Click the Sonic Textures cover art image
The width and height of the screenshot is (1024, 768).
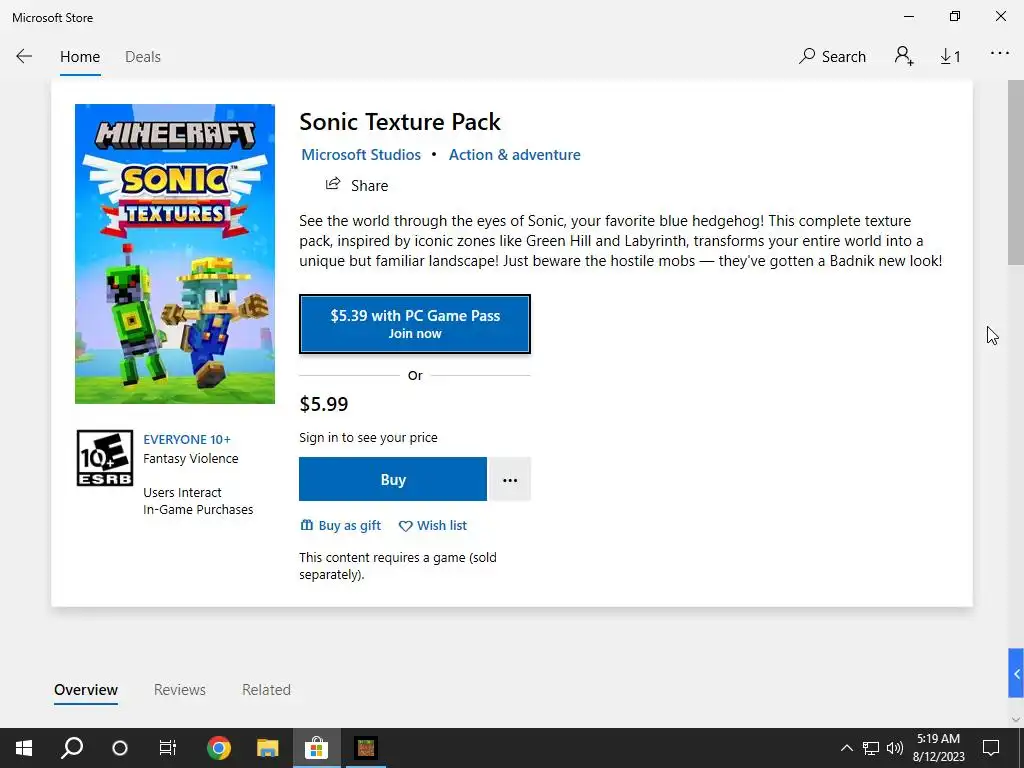coord(175,253)
